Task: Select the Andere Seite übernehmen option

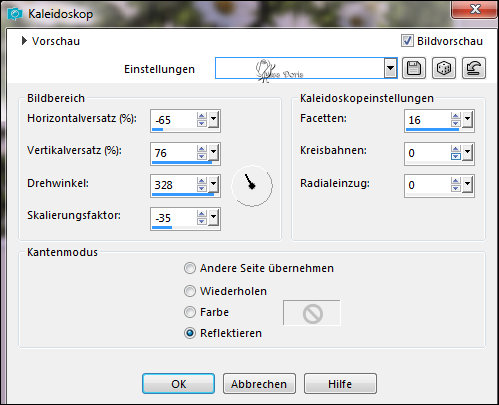Action: pos(190,268)
